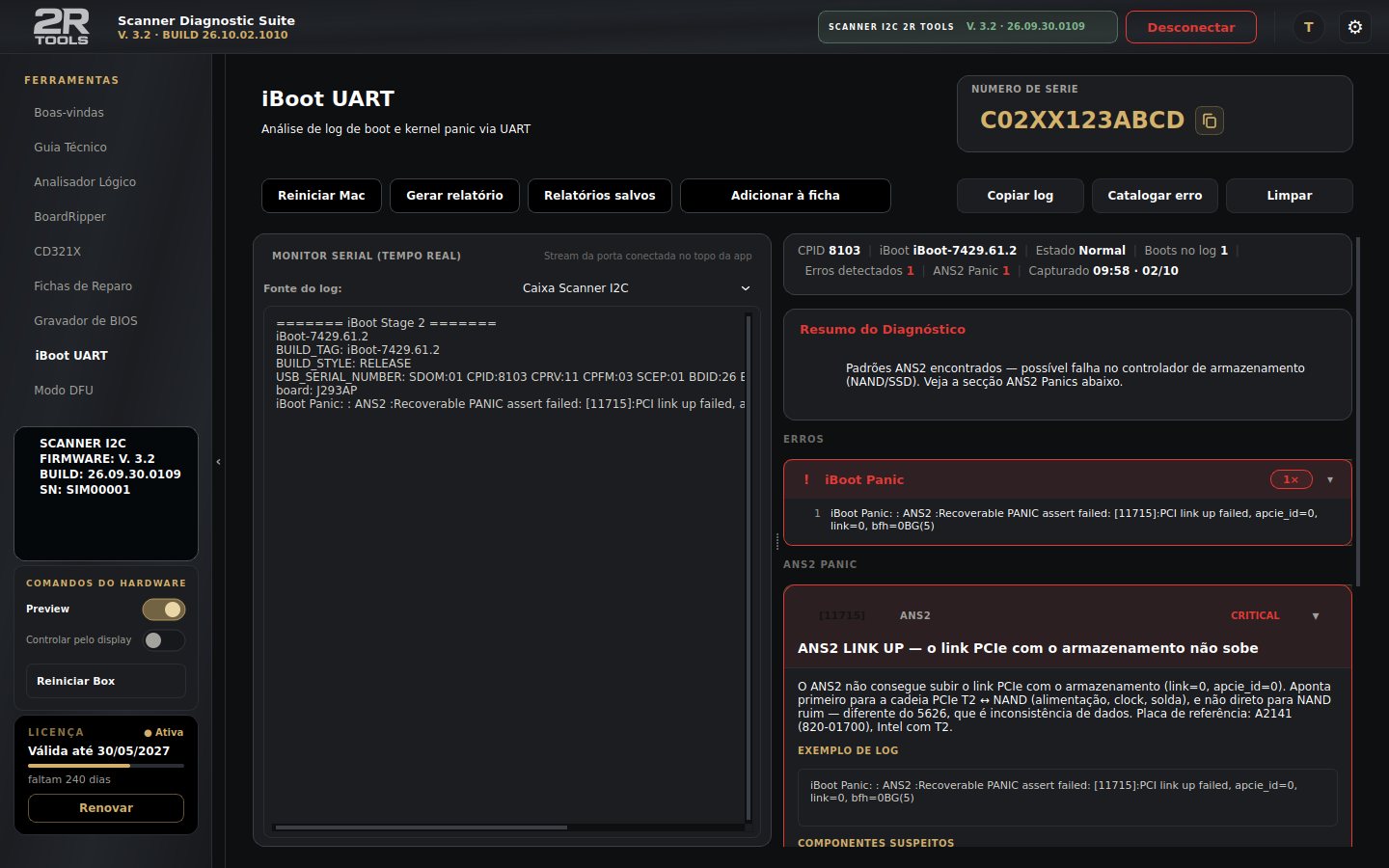This screenshot has width=1389, height=868.
Task: Click the USB_SERIAL_NUMBER log line
Action: [510, 377]
